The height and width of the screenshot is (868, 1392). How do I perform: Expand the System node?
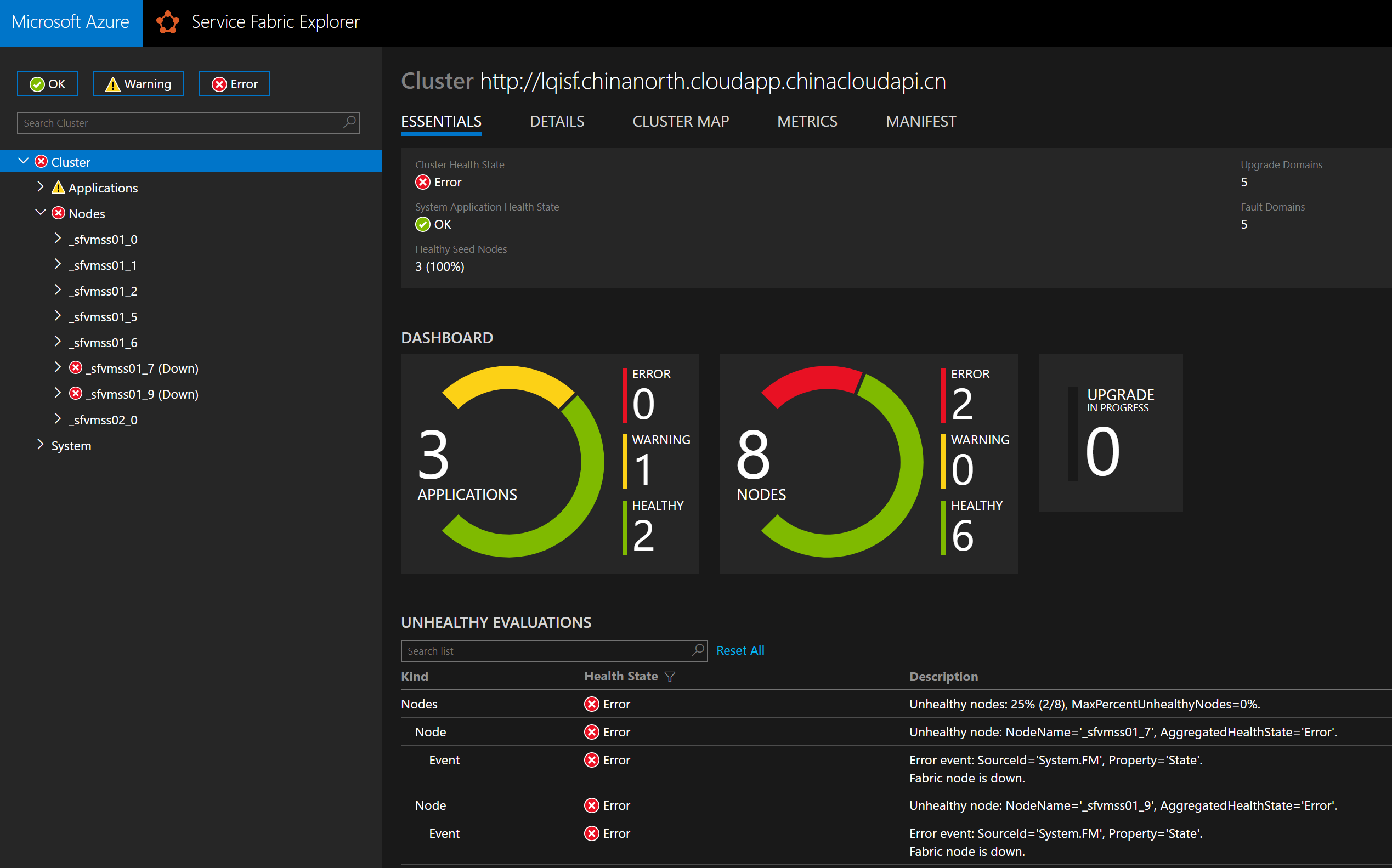click(x=41, y=444)
